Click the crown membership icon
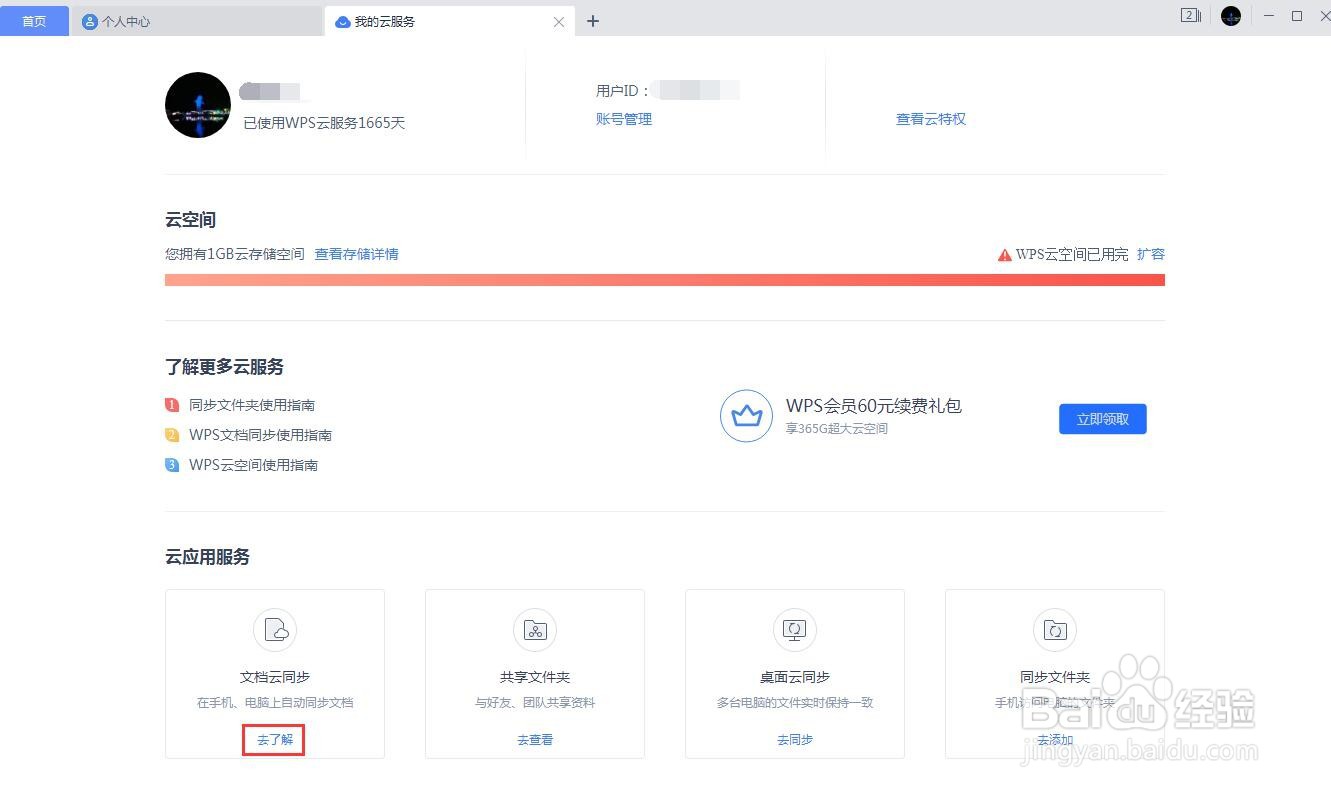The image size is (1331, 796). coord(746,416)
